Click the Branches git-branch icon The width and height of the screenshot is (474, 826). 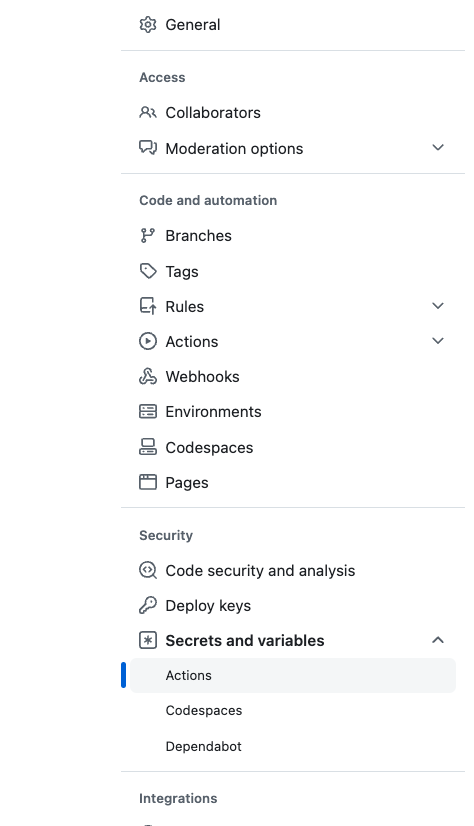point(147,235)
